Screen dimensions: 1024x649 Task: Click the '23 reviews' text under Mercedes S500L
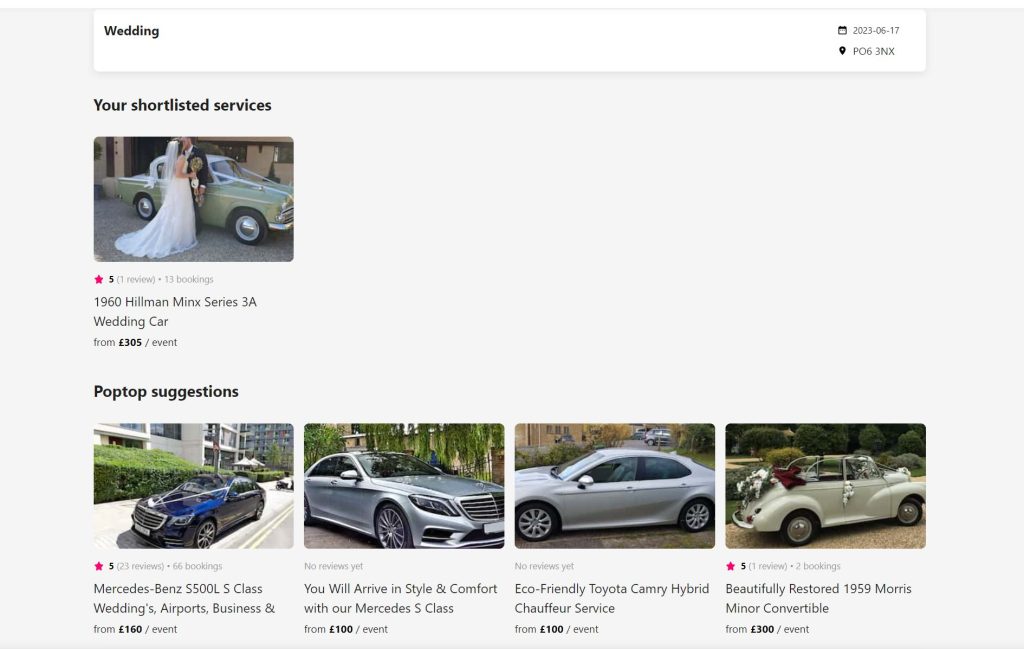click(138, 567)
